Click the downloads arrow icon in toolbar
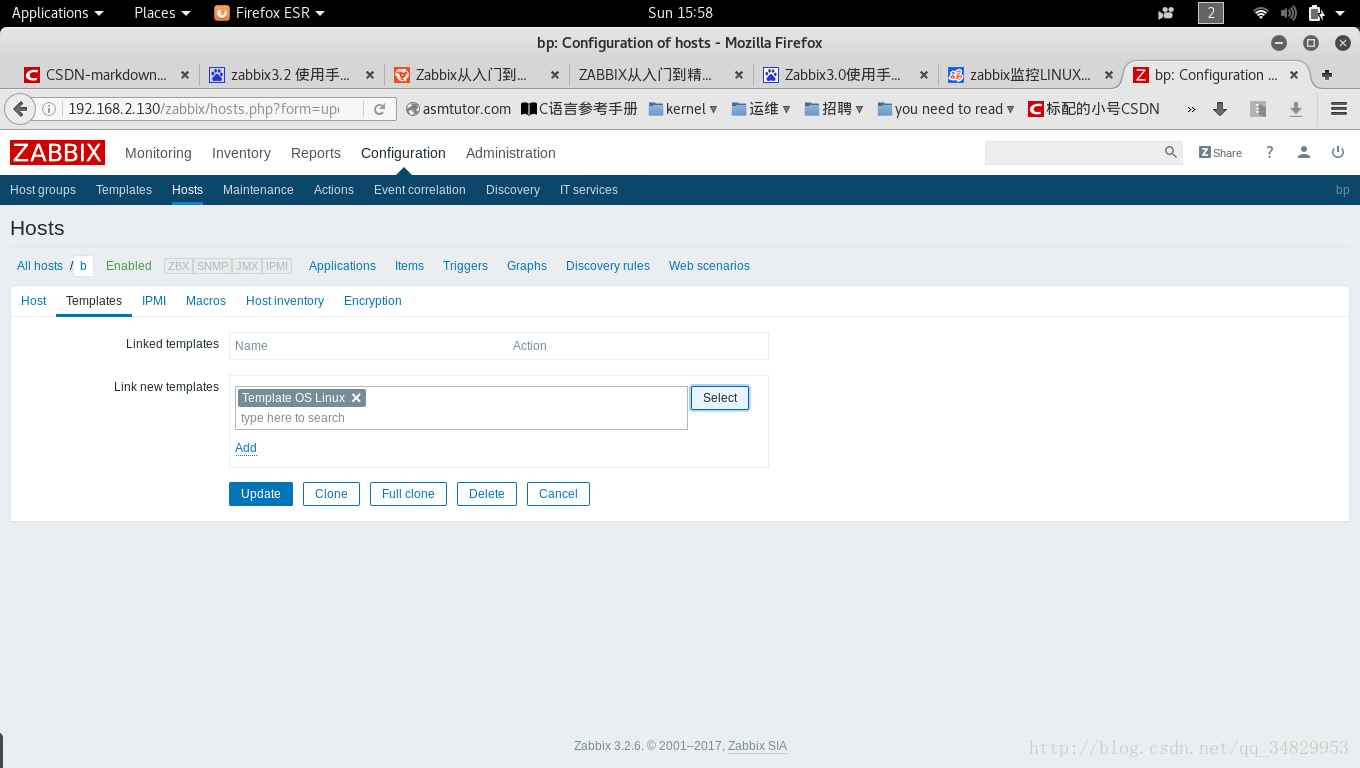 pyautogui.click(x=1219, y=109)
